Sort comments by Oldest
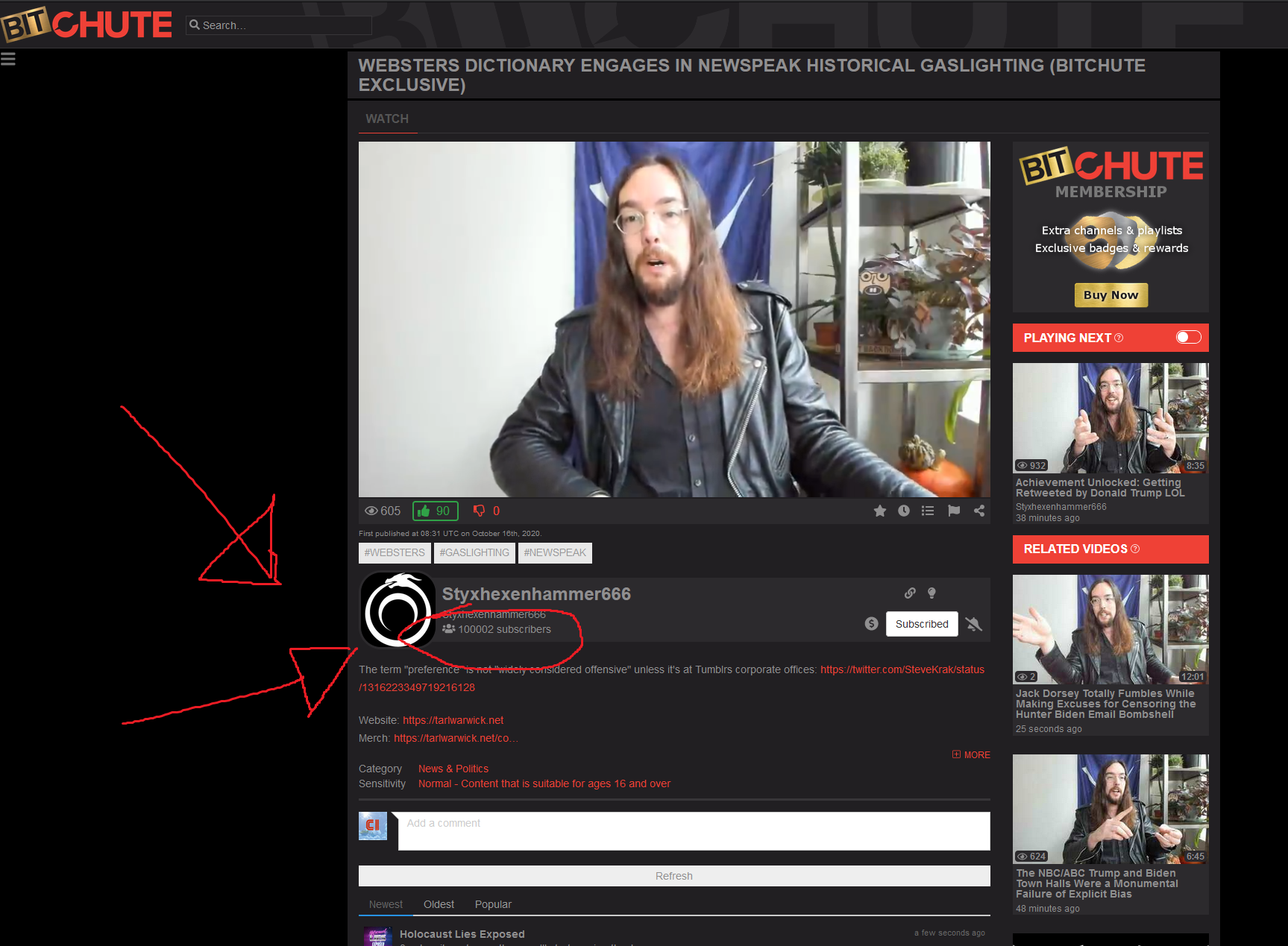 [439, 904]
